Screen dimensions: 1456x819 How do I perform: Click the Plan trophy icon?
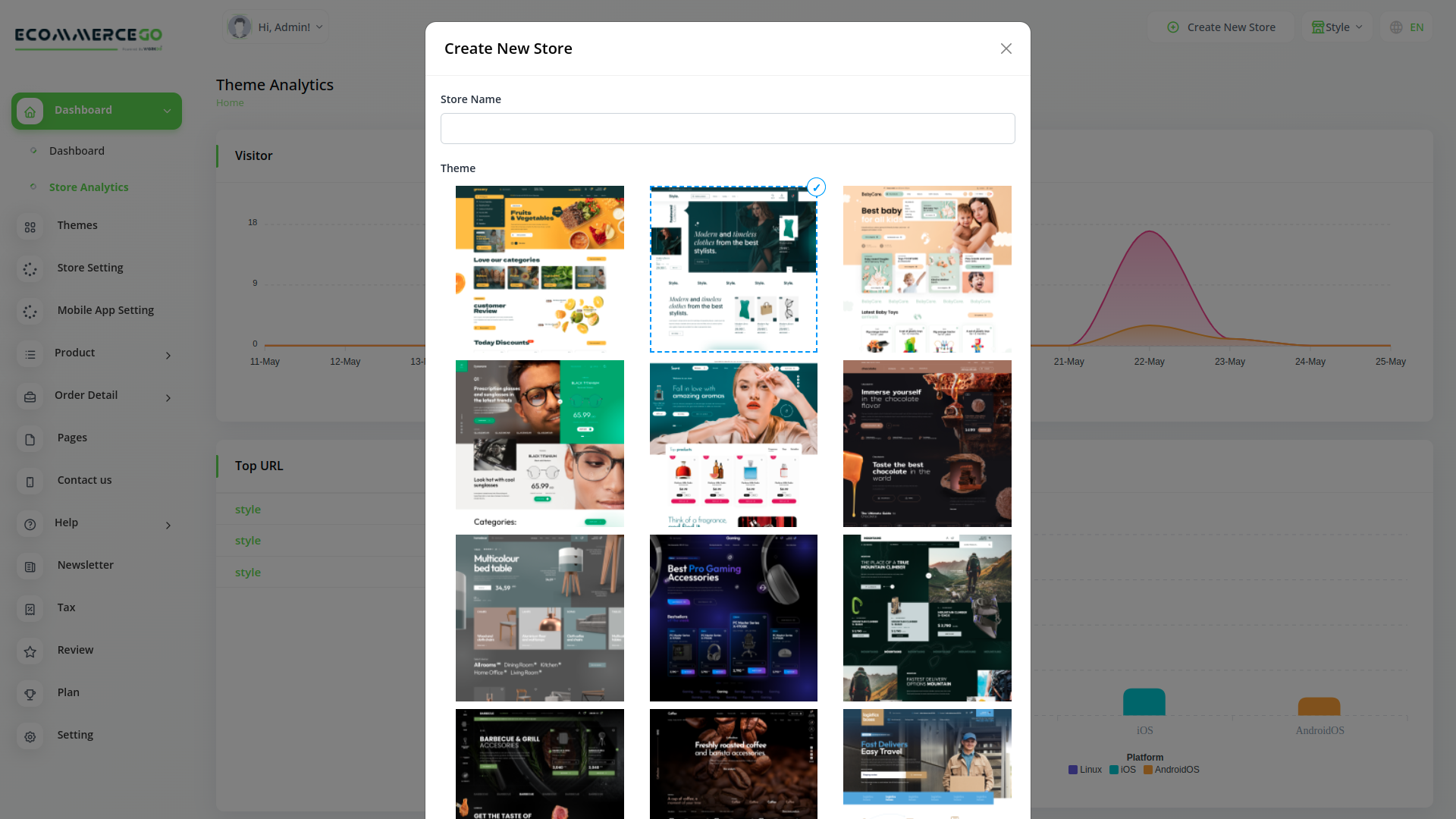click(30, 694)
